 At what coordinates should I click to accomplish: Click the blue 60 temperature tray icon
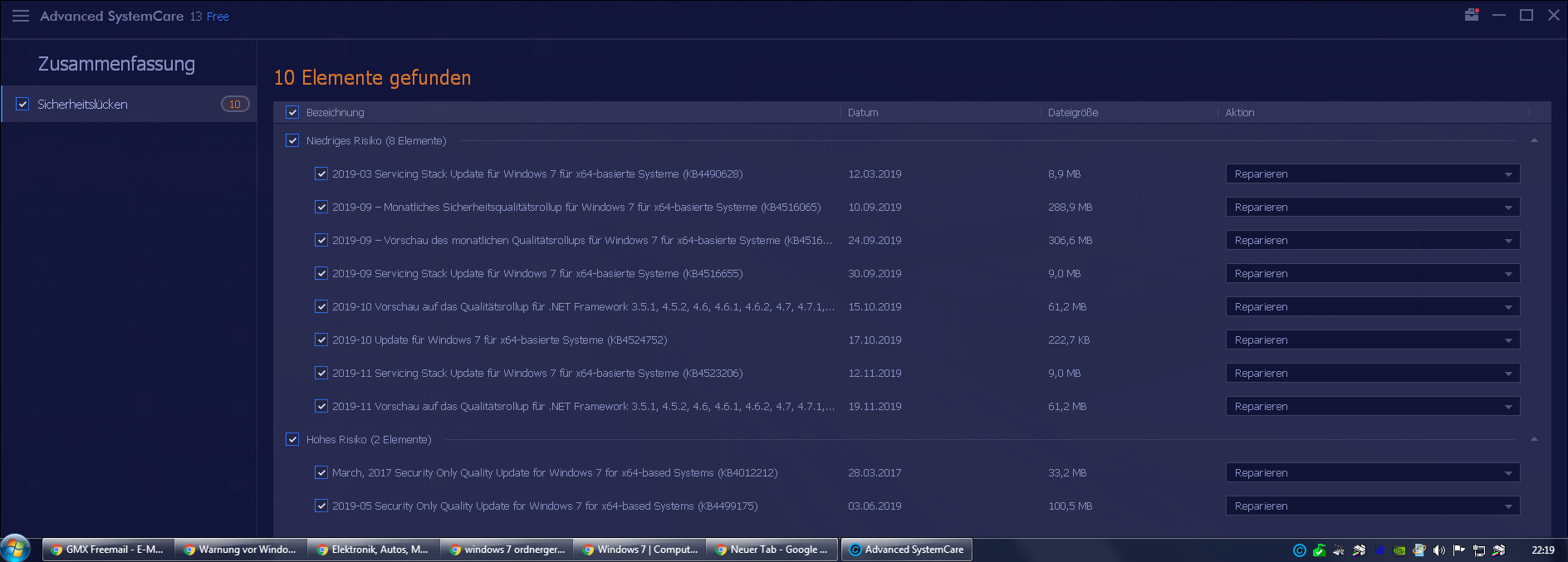(1379, 550)
